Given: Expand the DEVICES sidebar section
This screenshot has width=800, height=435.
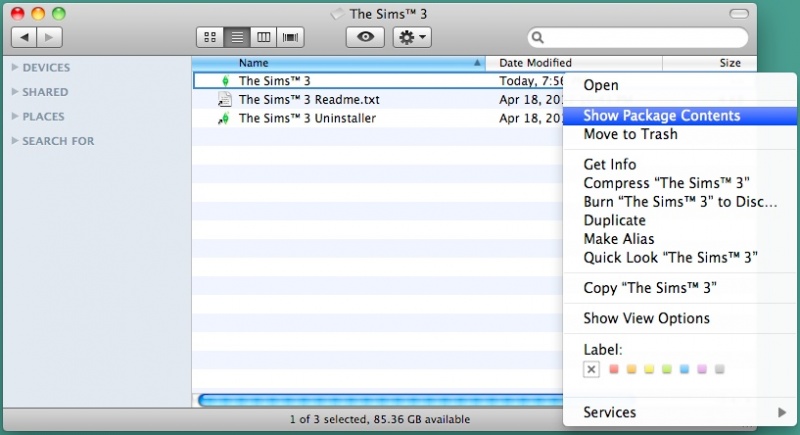Looking at the screenshot, I should [x=15, y=67].
